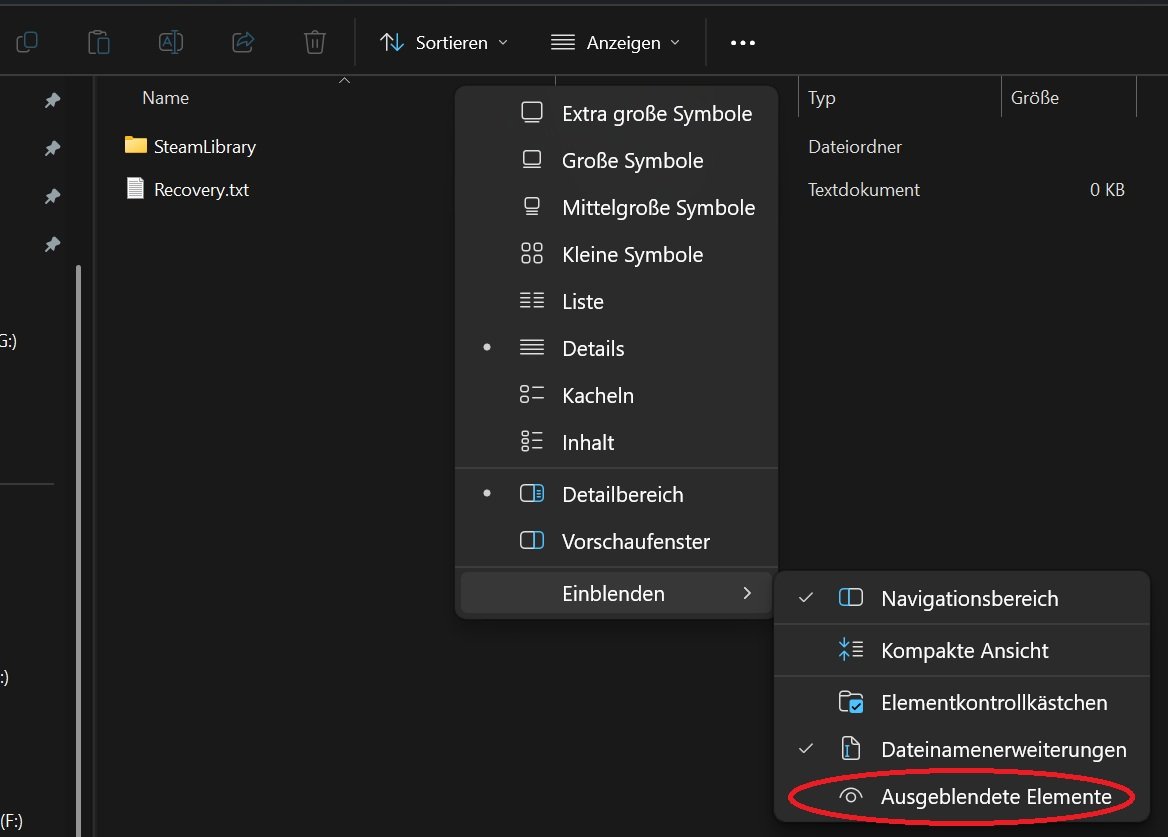
Task: Click the Größe column header
Action: click(1034, 98)
